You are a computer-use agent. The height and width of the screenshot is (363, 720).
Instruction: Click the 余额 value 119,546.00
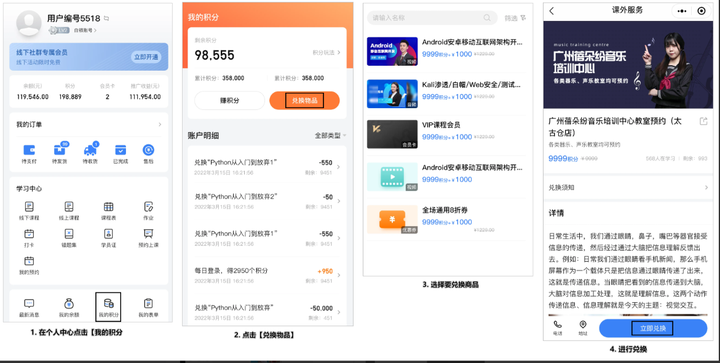pos(33,97)
